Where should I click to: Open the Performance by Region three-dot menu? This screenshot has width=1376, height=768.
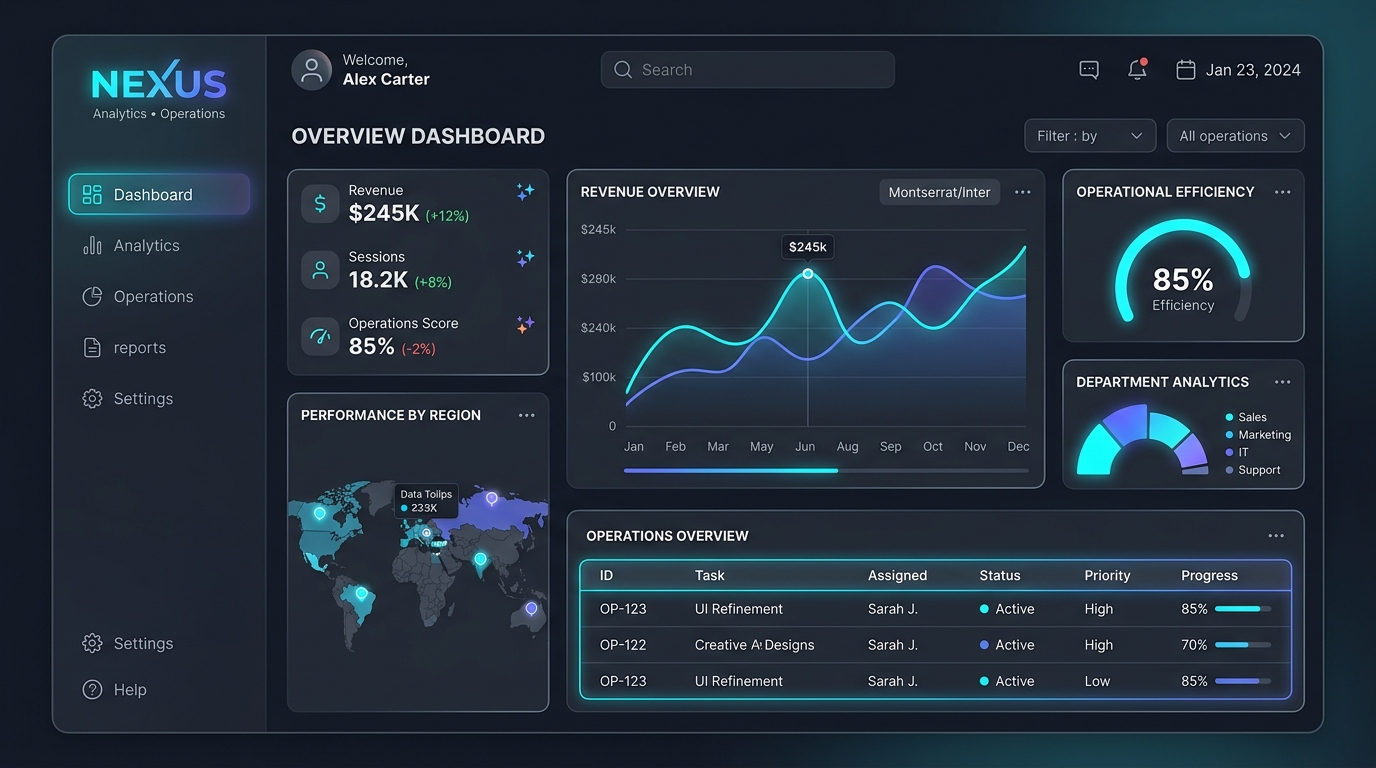coord(526,415)
